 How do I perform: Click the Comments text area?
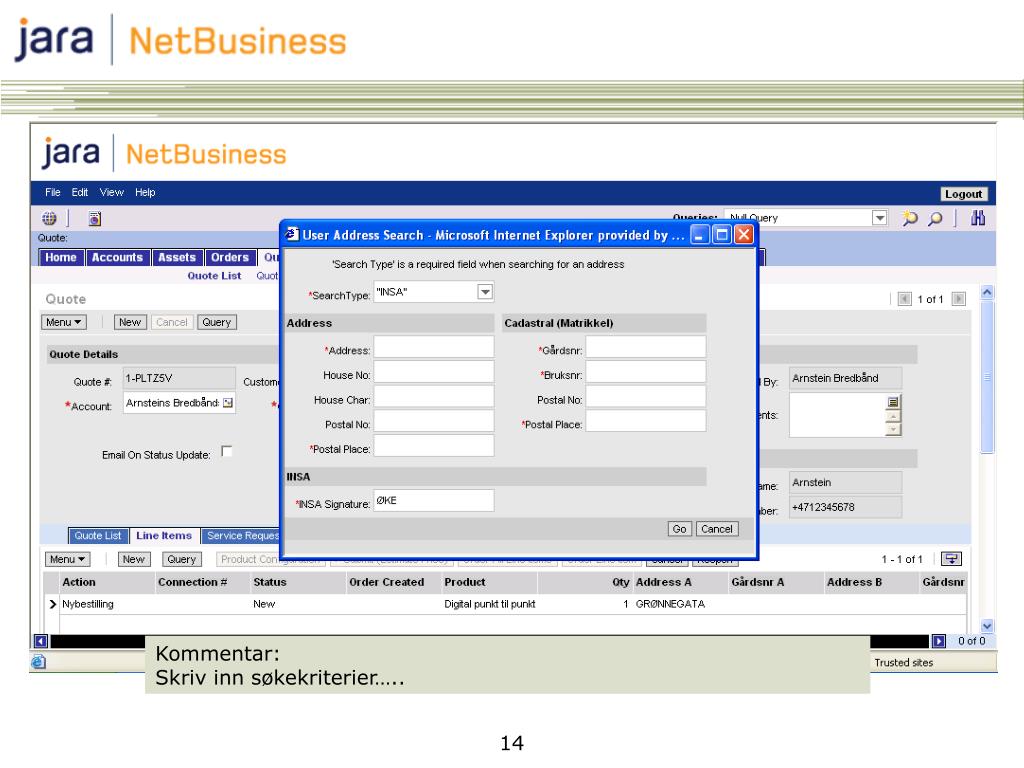coord(838,415)
